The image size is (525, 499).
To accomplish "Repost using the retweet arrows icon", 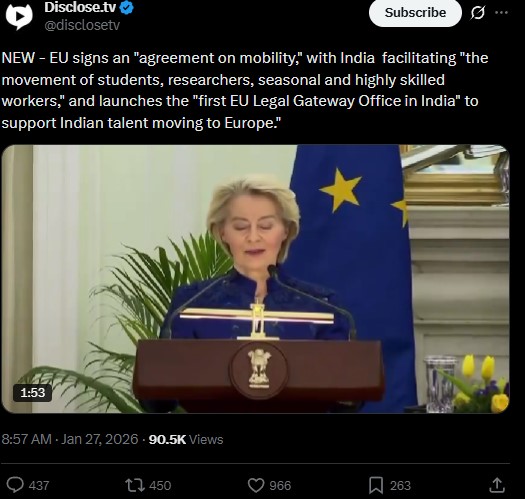I will point(135,485).
